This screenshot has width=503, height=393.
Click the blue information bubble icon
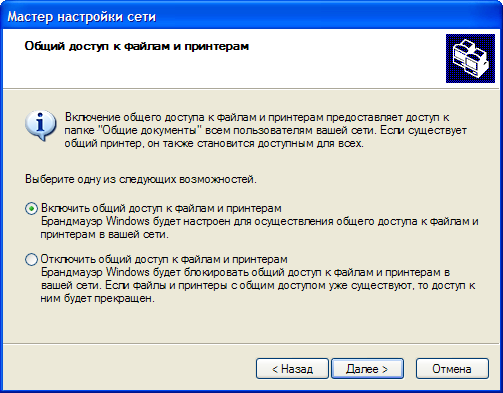point(40,126)
